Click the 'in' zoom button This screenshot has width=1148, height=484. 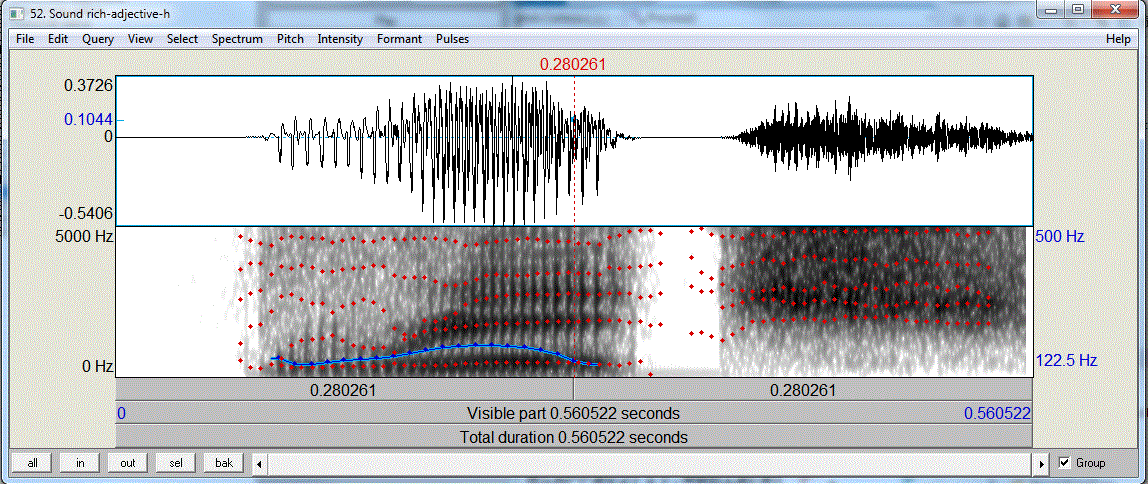pyautogui.click(x=80, y=463)
